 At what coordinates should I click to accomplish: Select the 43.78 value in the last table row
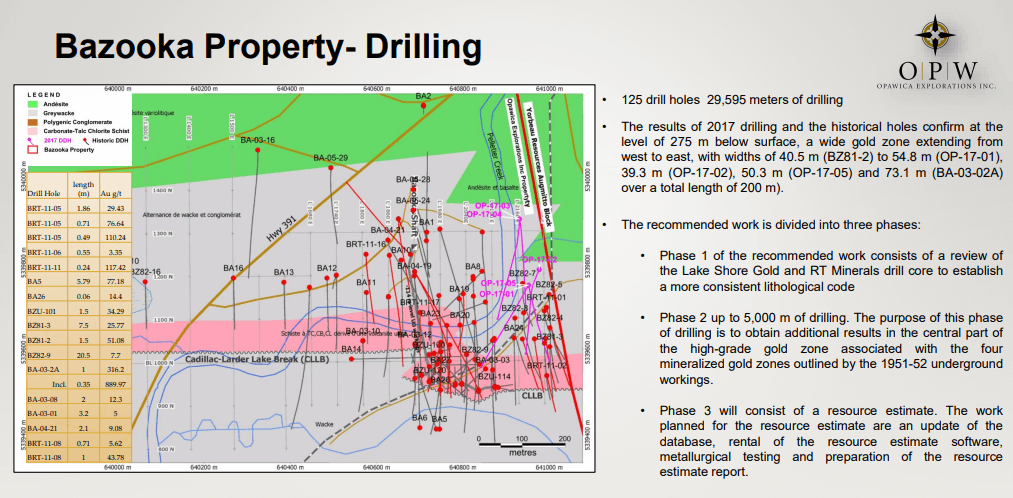[x=114, y=457]
